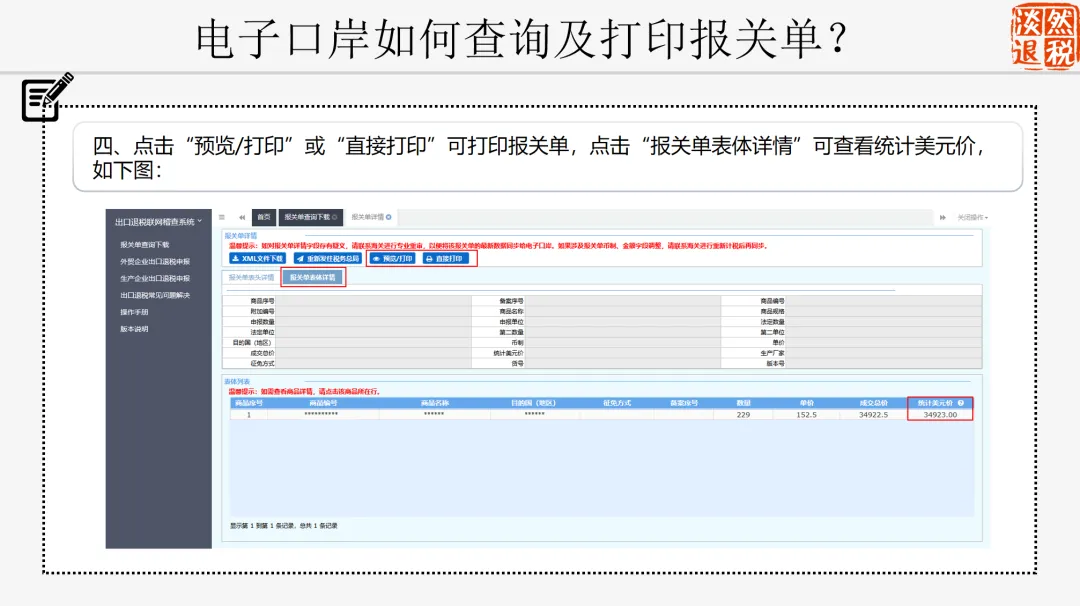
Task: Open 出口退税常见问题解决 in the sidebar
Action: [155, 295]
